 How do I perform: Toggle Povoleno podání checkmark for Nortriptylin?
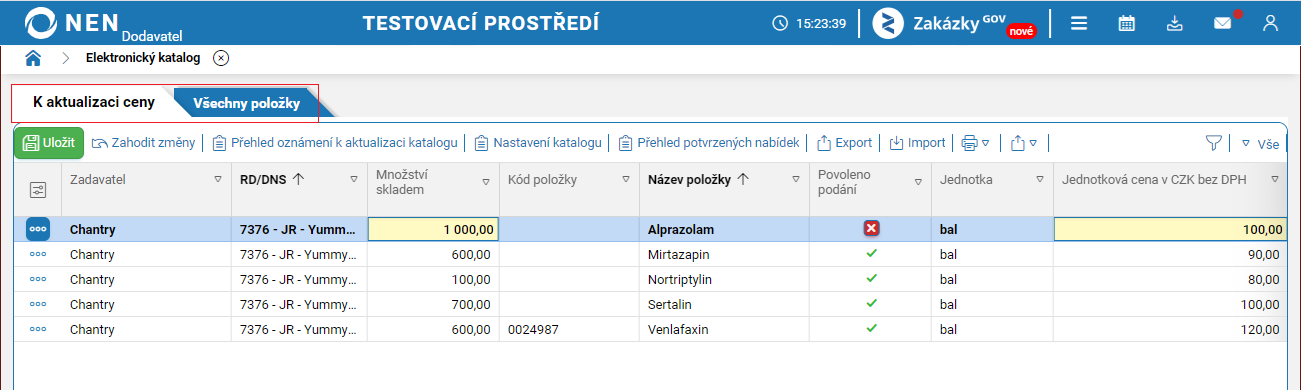point(871,278)
